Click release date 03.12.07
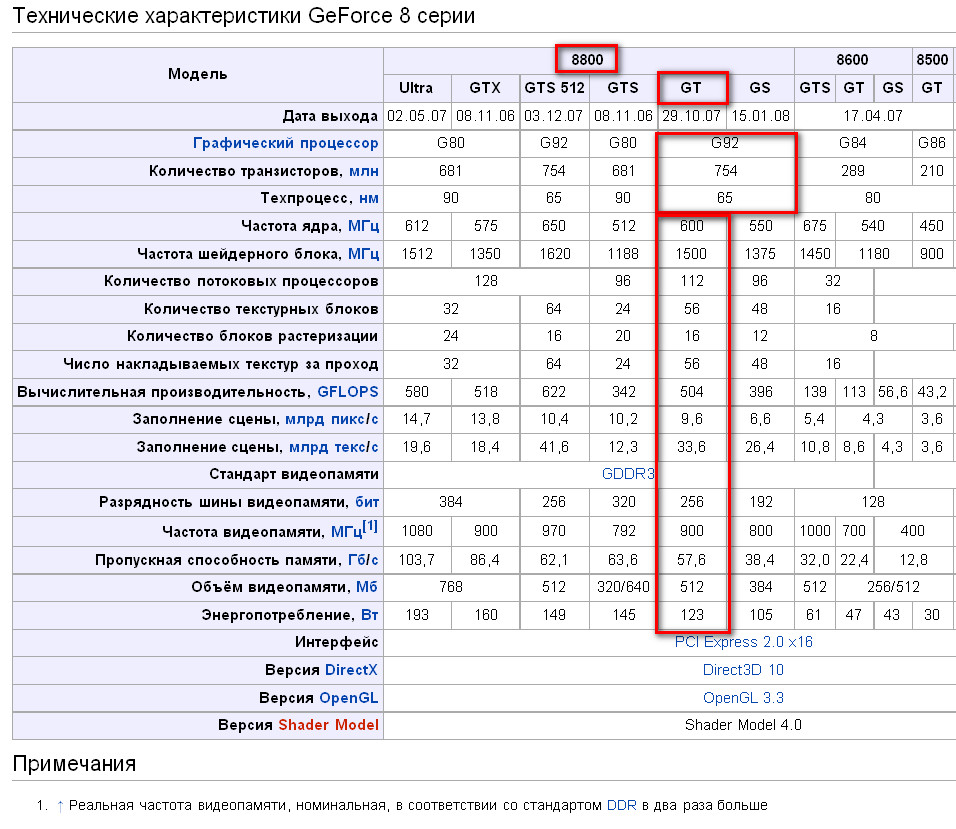Image resolution: width=956 pixels, height=829 pixels. [554, 116]
